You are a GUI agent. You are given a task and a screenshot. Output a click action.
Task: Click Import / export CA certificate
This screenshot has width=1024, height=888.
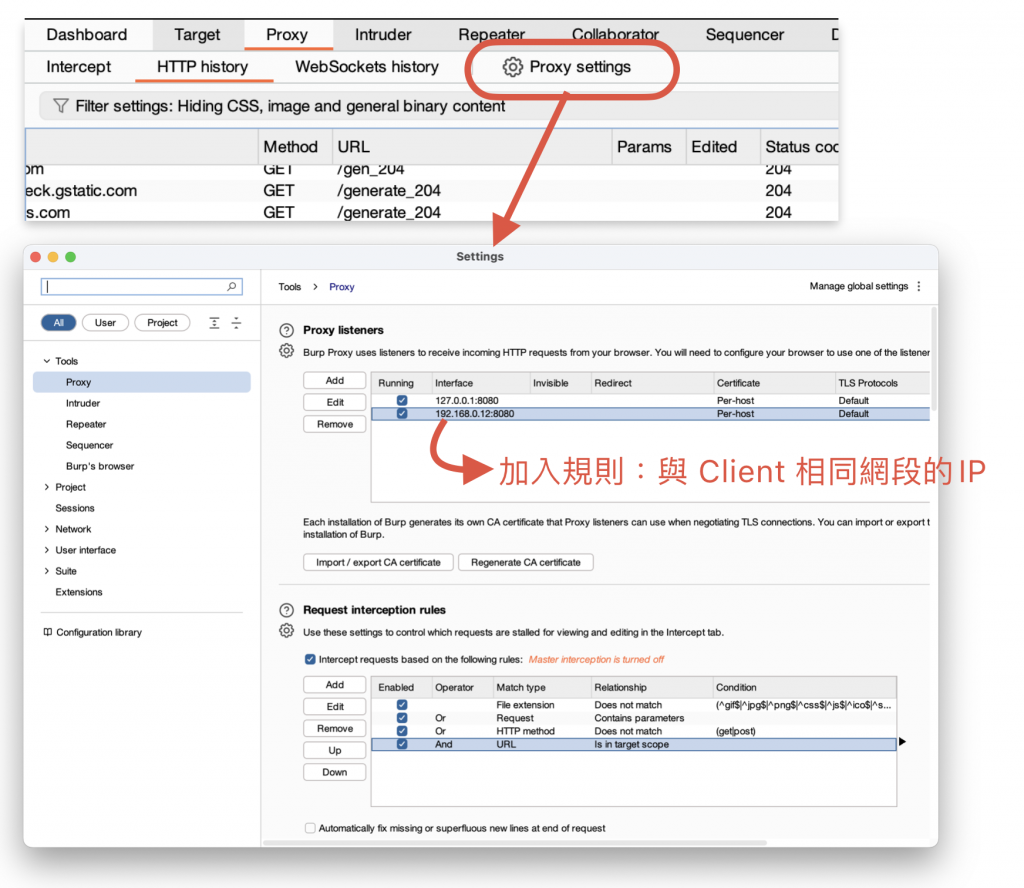(378, 562)
